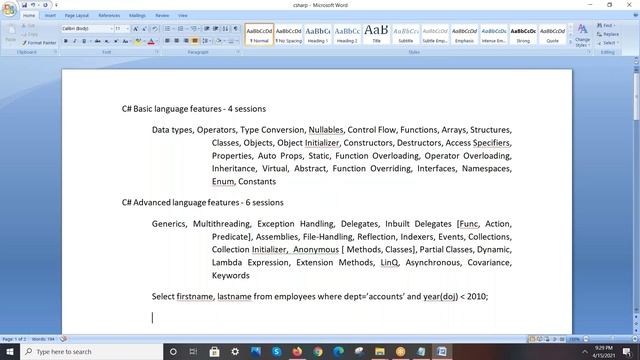The image size is (640, 360).
Task: Open the font name combo box
Action: pos(87,29)
